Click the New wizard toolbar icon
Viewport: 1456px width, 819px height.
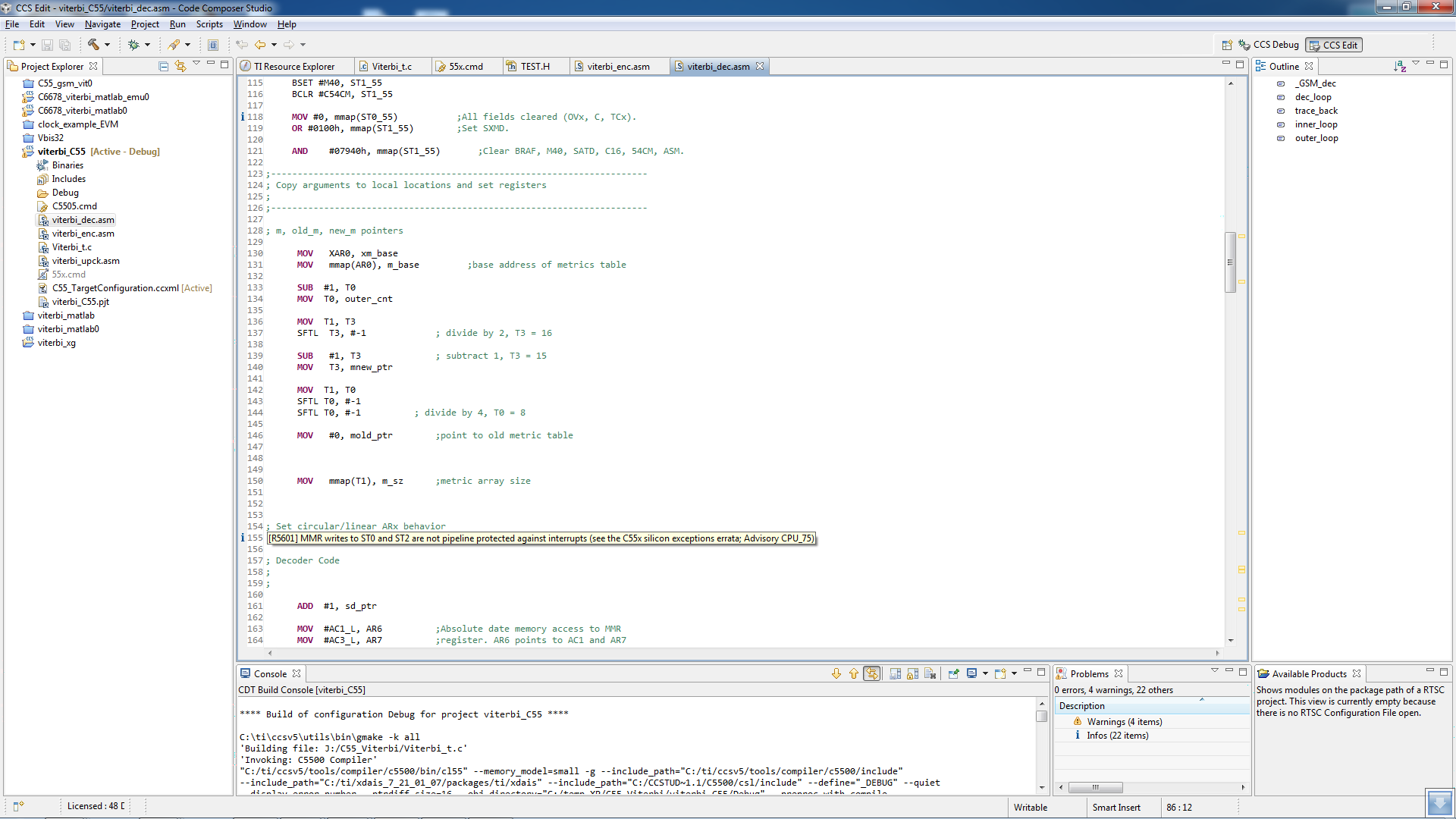point(18,45)
